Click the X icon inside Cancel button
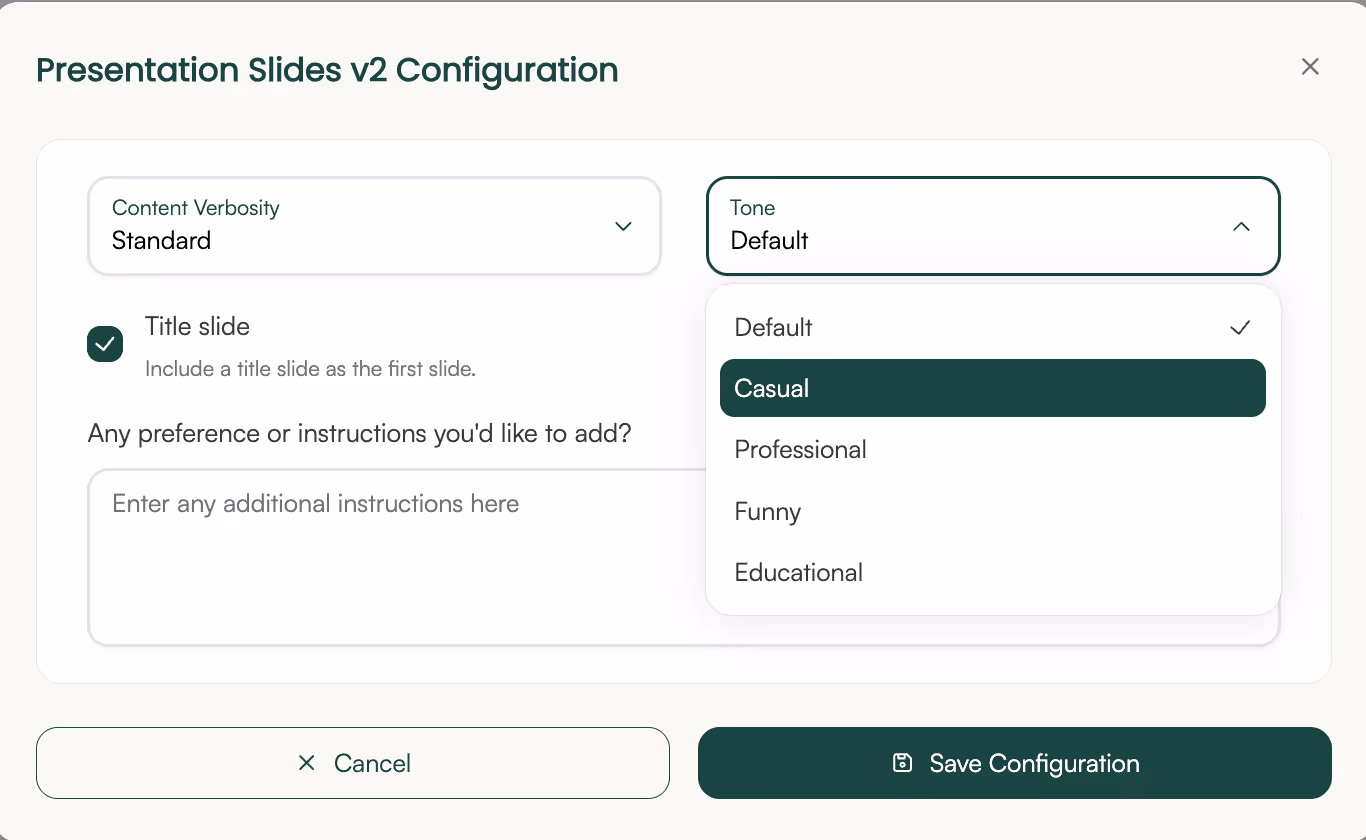 307,763
